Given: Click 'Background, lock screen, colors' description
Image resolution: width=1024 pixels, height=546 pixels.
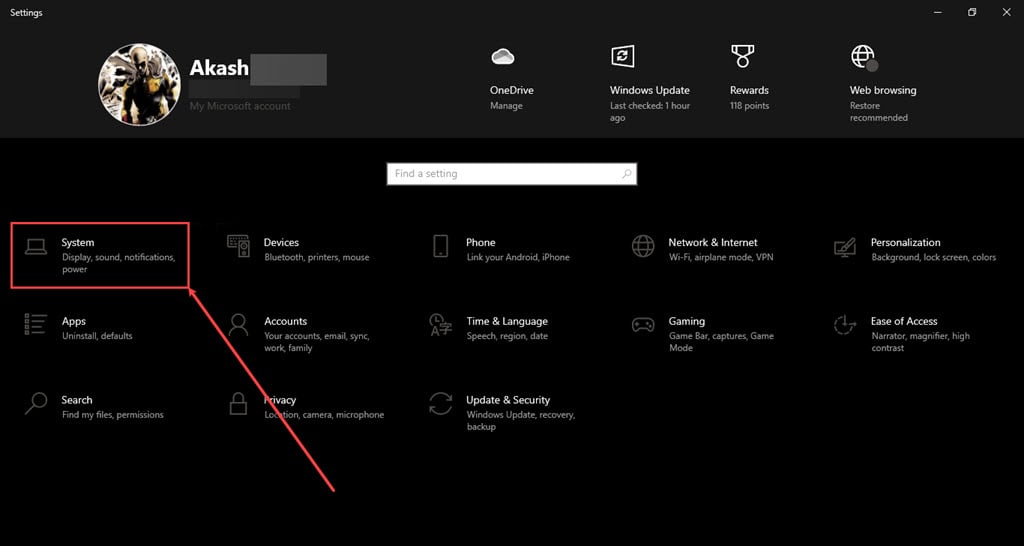Looking at the screenshot, I should (934, 257).
